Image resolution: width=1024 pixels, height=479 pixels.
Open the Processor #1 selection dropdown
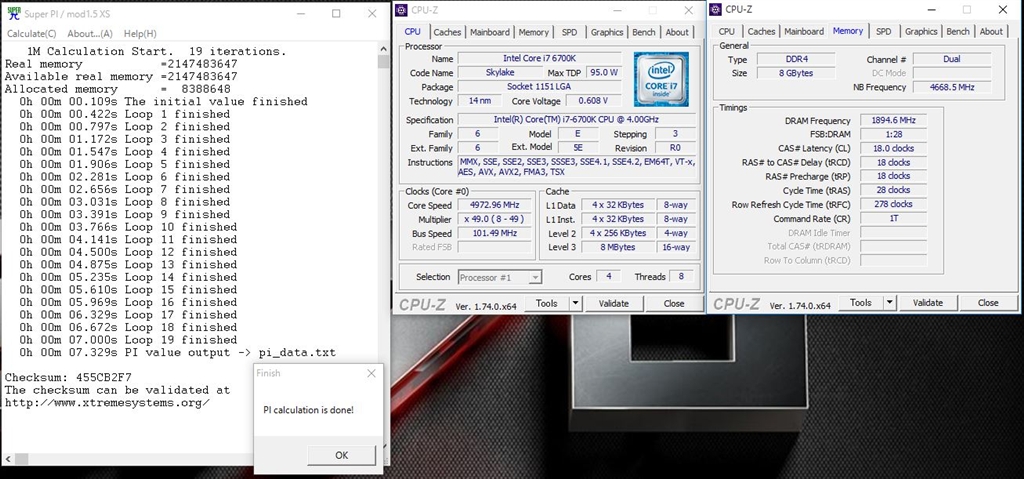coord(500,278)
